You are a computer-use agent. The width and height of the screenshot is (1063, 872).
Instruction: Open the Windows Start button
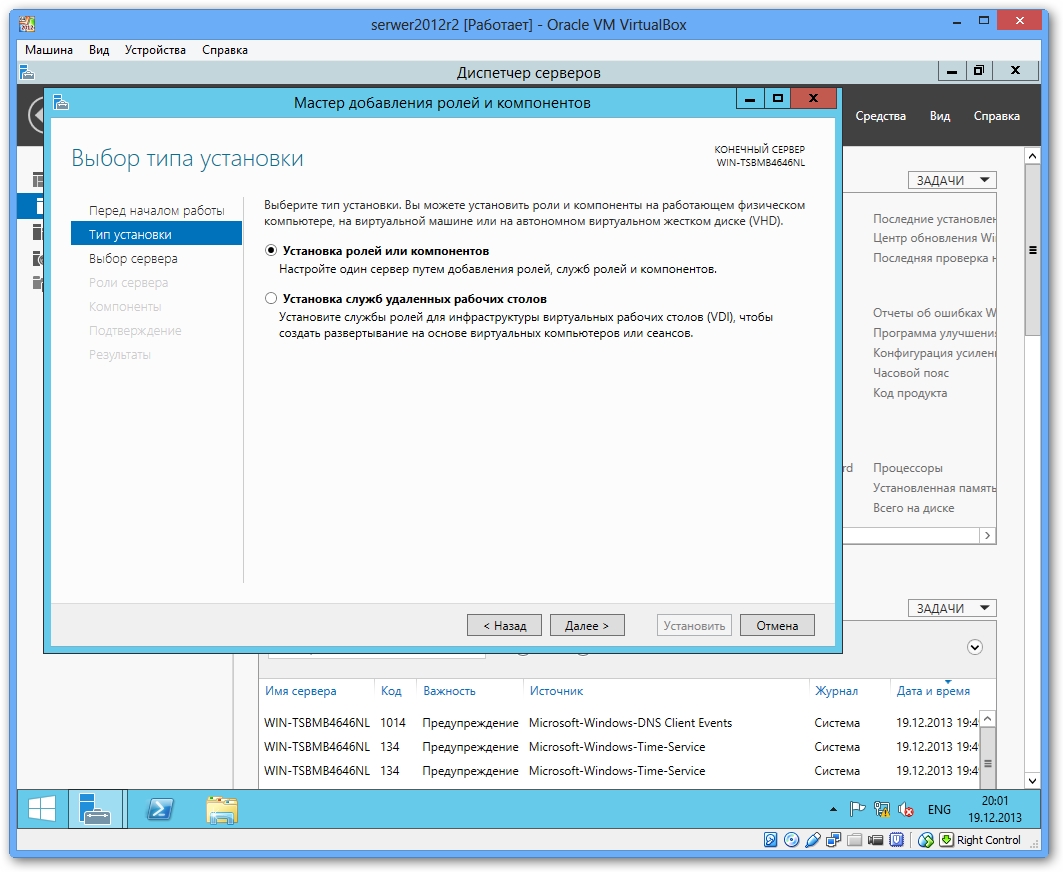click(42, 810)
